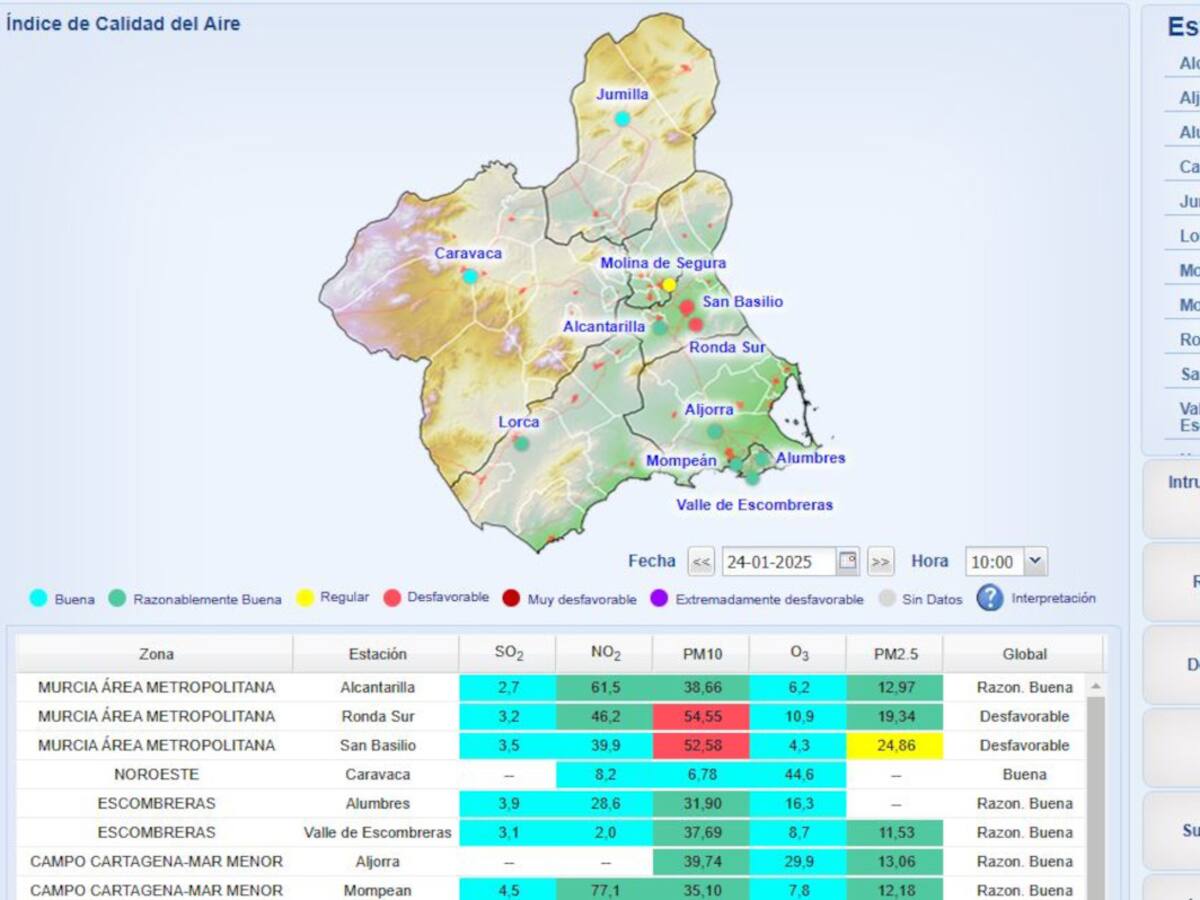Select the yellow Molina de Segura marker
Image resolution: width=1200 pixels, height=900 pixels.
pyautogui.click(x=669, y=285)
